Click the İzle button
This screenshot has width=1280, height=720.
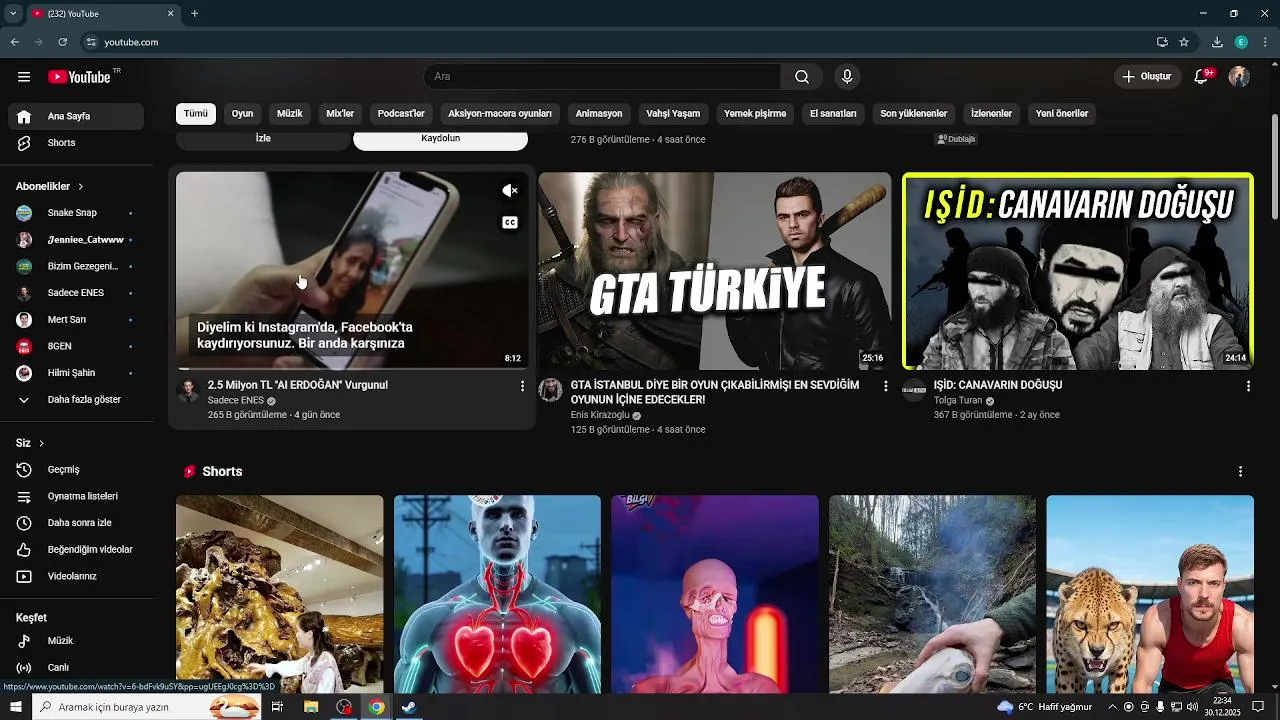[x=263, y=139]
